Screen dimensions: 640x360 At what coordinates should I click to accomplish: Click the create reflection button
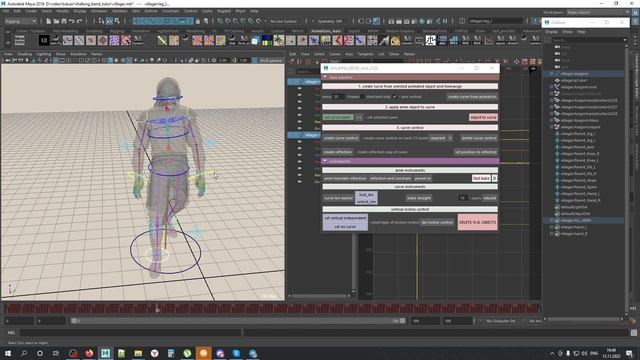(x=338, y=152)
